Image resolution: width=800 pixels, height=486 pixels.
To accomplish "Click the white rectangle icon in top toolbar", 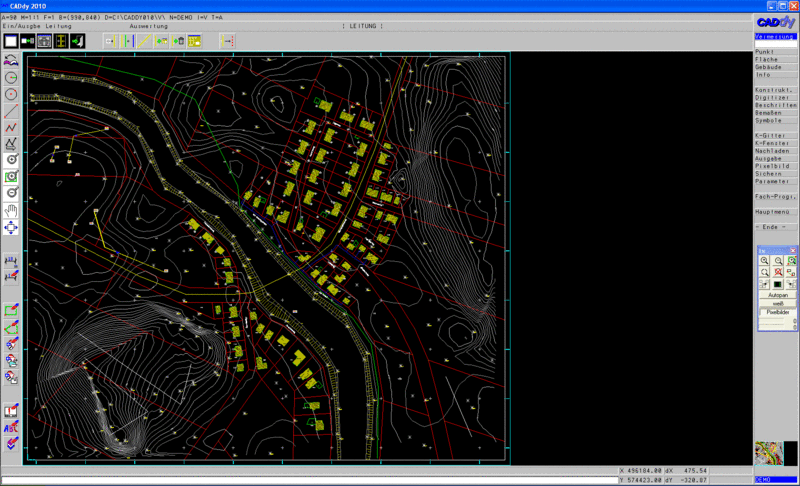I will tap(11, 41).
